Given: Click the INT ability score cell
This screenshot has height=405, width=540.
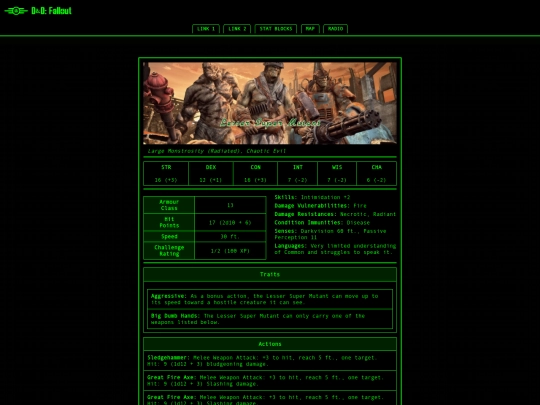Looking at the screenshot, I should point(298,174).
